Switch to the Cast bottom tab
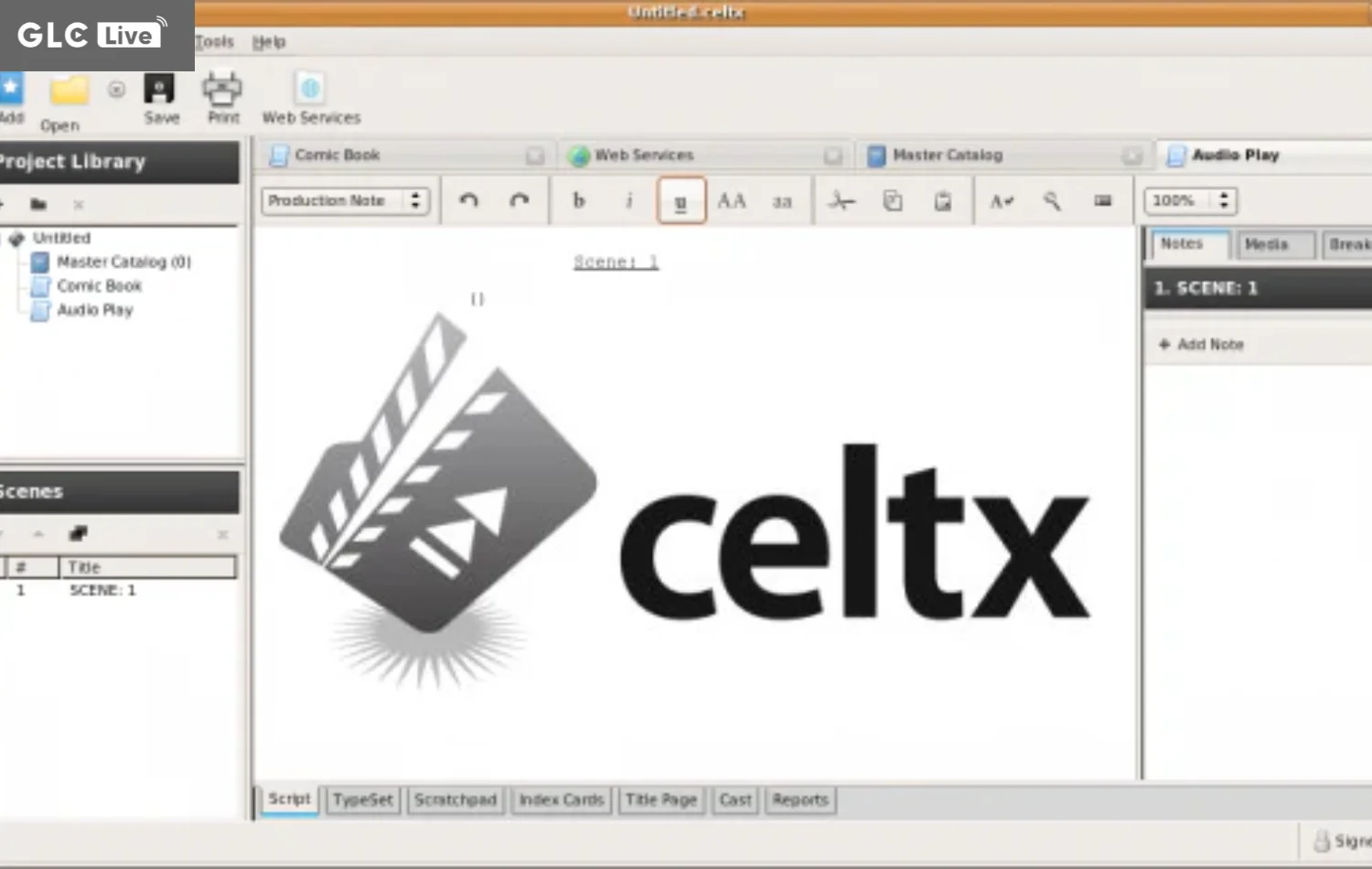Viewport: 1372px width, 869px height. coord(735,800)
